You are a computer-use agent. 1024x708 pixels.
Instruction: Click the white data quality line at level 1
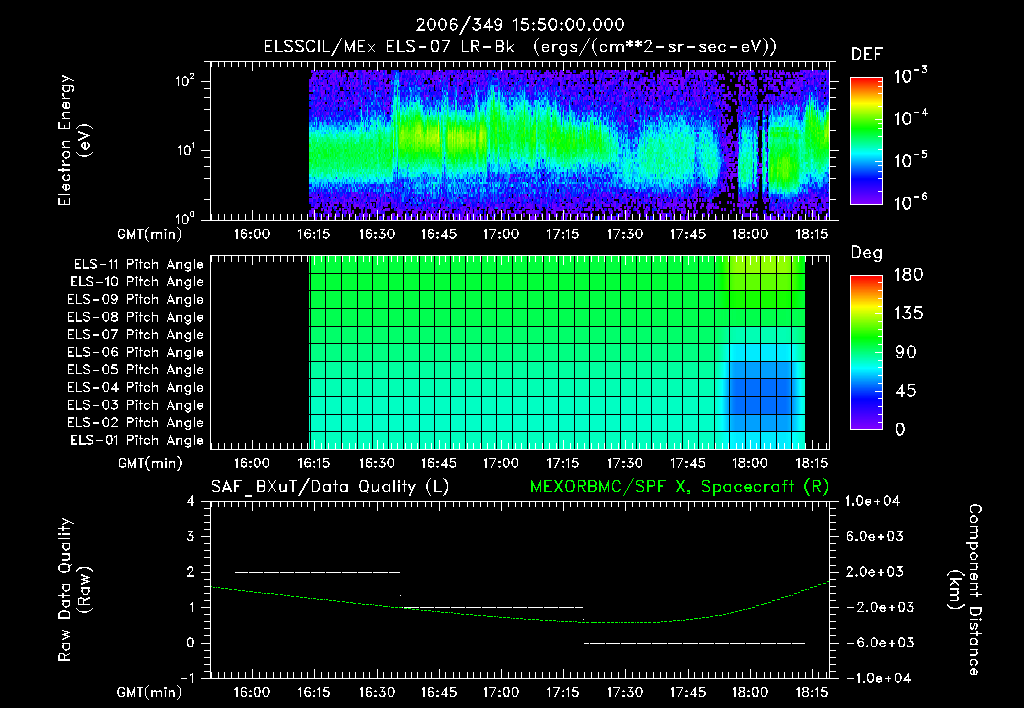pyautogui.click(x=493, y=607)
